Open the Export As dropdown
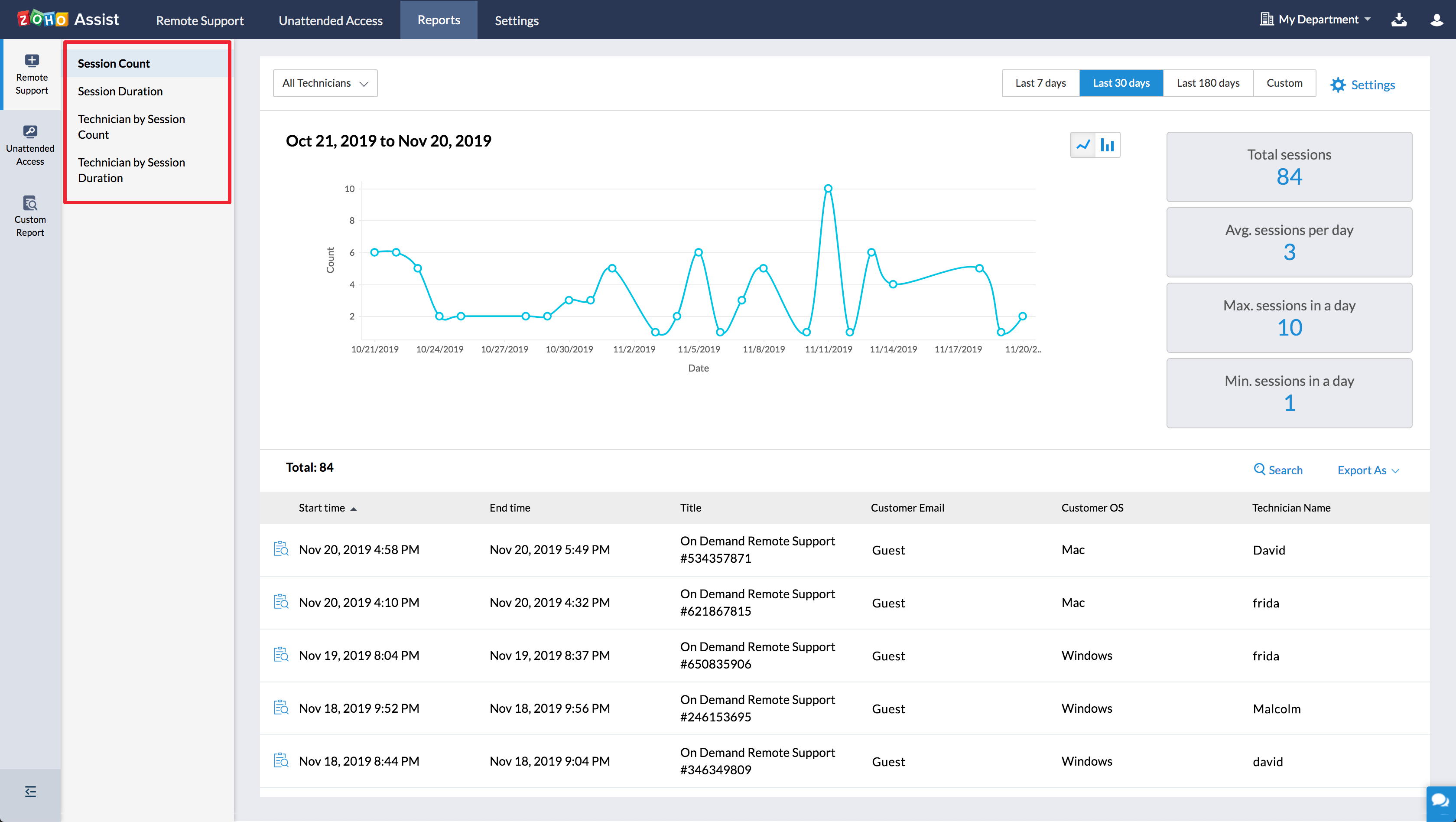 pos(1367,470)
